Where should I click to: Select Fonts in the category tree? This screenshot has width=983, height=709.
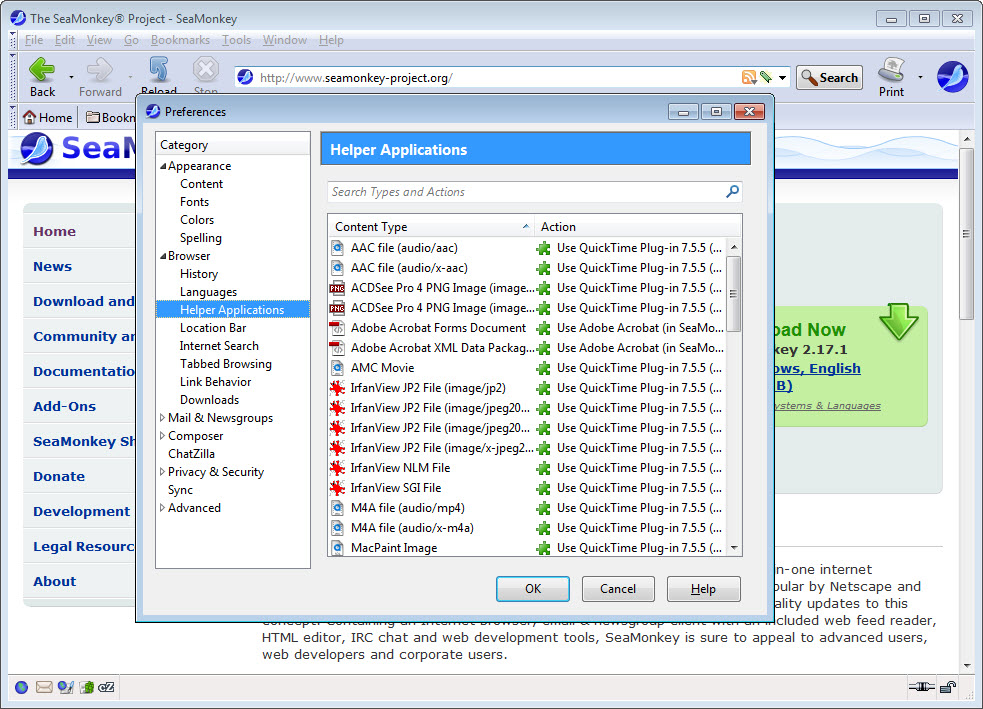(x=194, y=202)
